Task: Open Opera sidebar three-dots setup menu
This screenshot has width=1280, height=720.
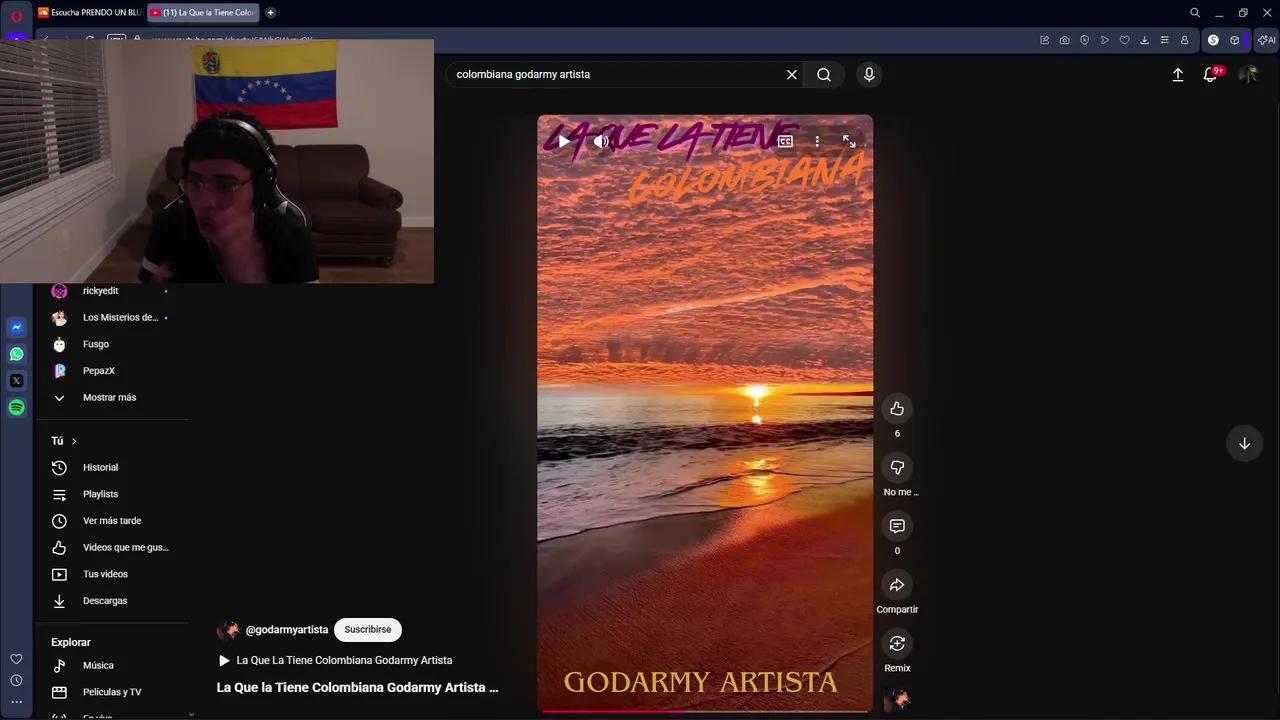Action: (16, 702)
